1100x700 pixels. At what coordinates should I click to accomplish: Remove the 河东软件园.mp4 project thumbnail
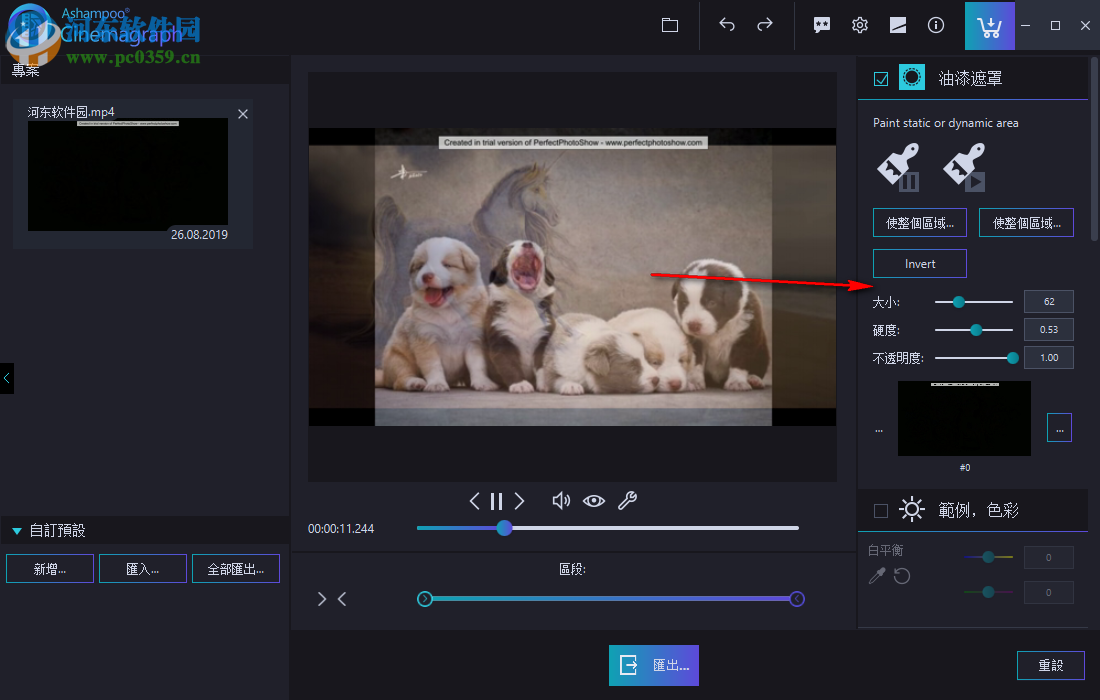click(243, 114)
